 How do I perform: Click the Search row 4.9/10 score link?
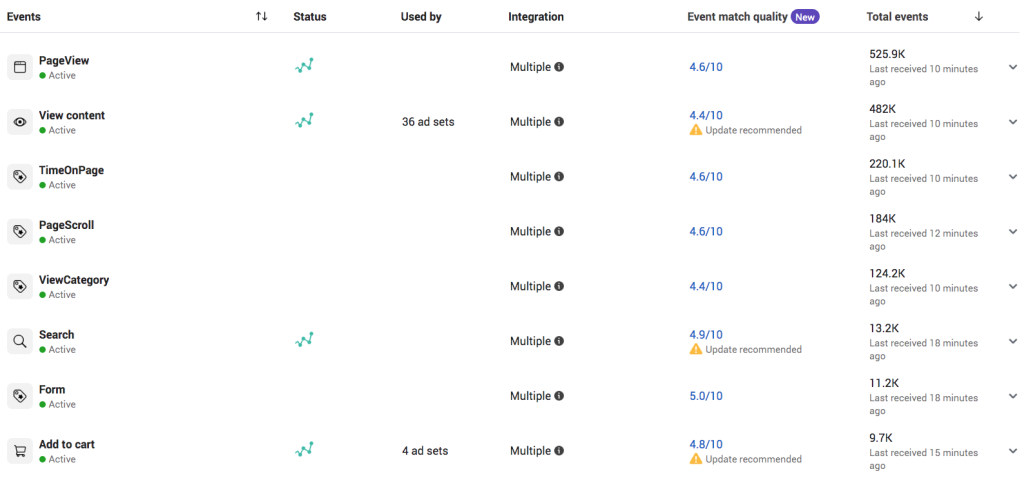pyautogui.click(x=706, y=334)
